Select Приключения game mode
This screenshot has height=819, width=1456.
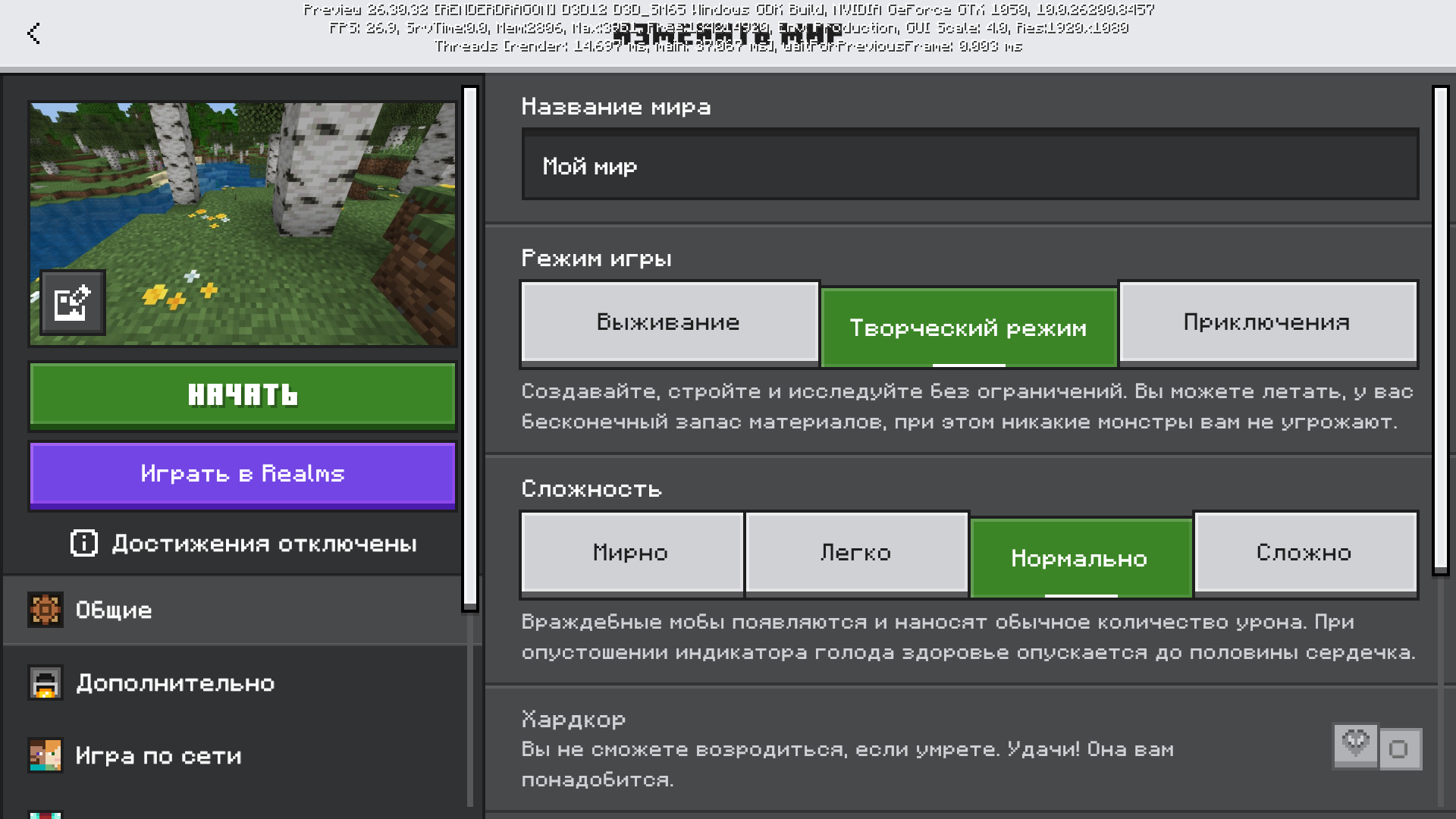(x=1268, y=322)
